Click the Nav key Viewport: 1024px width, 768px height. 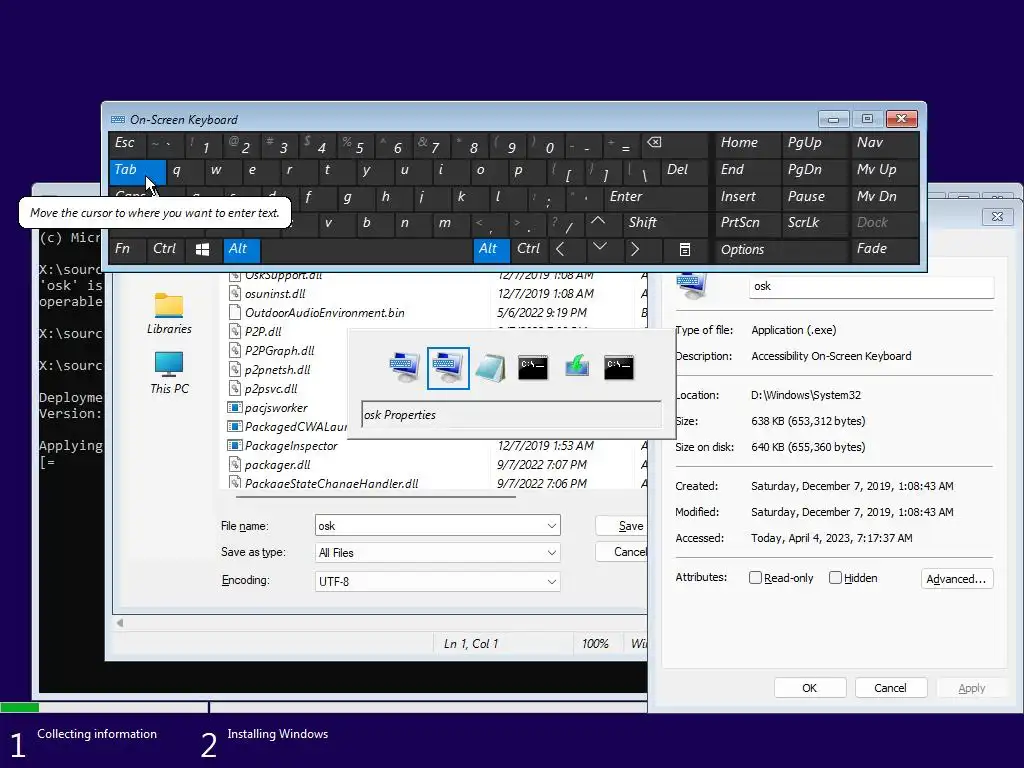coord(885,145)
